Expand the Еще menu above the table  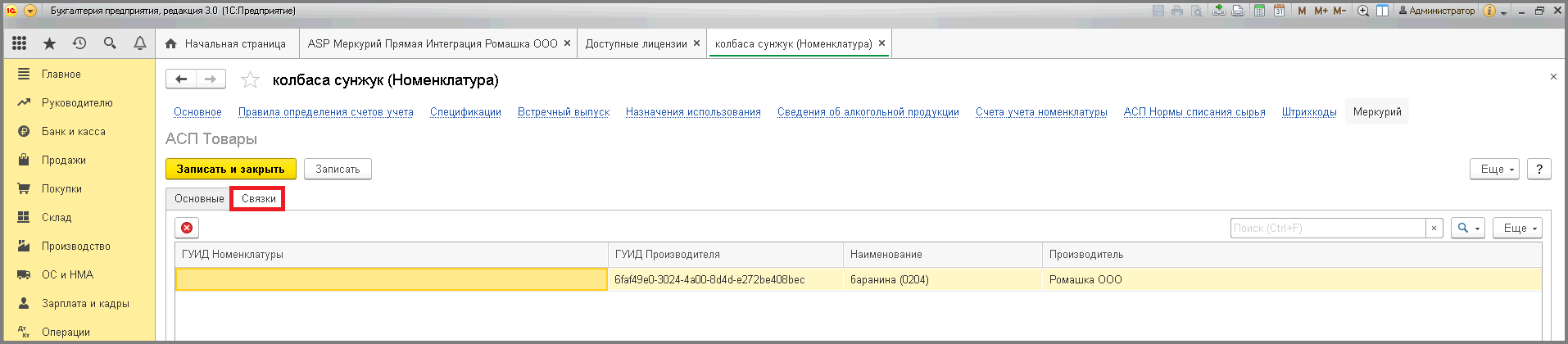[x=1517, y=228]
